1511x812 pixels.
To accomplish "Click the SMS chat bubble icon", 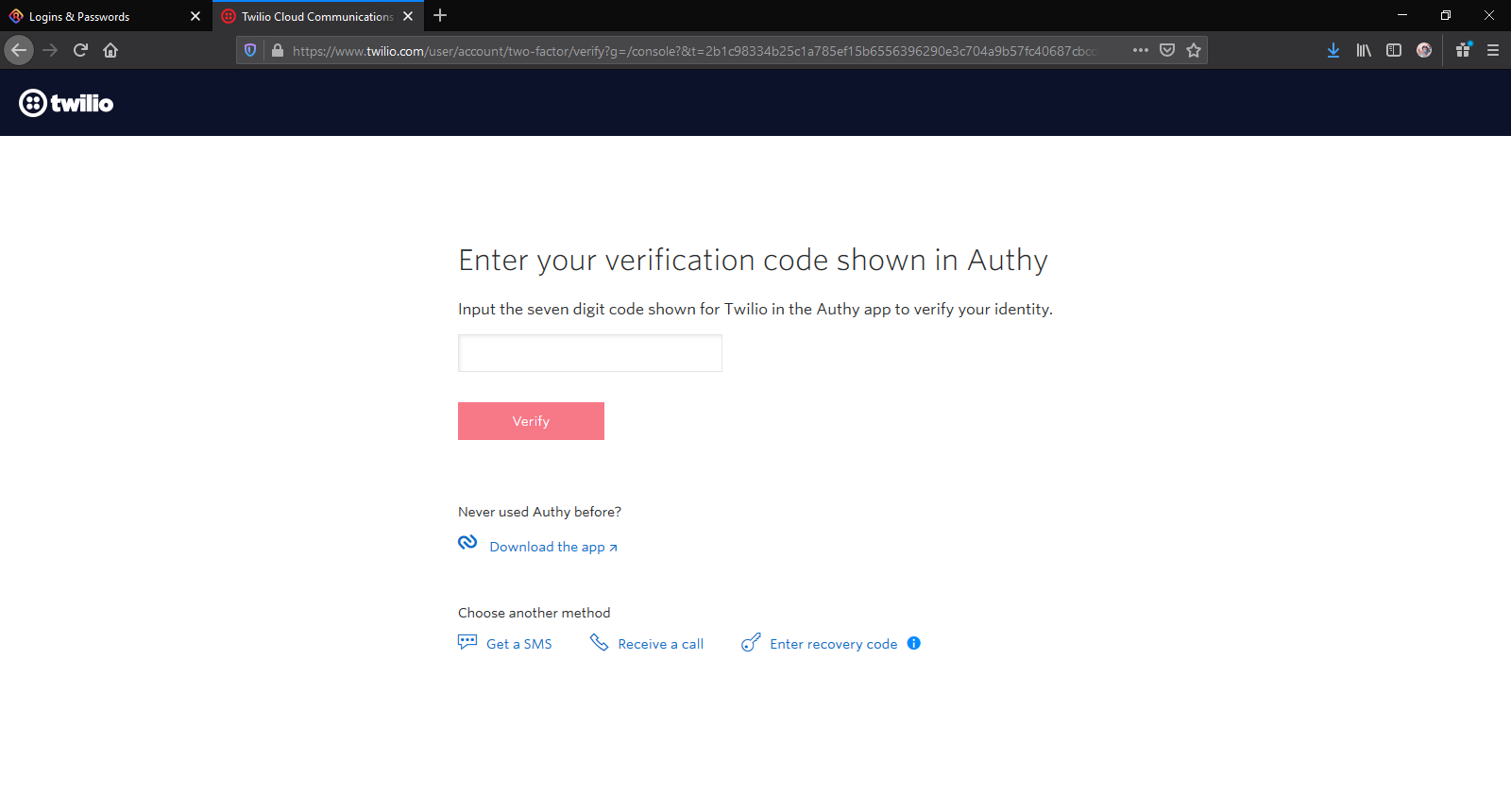I will (x=467, y=642).
